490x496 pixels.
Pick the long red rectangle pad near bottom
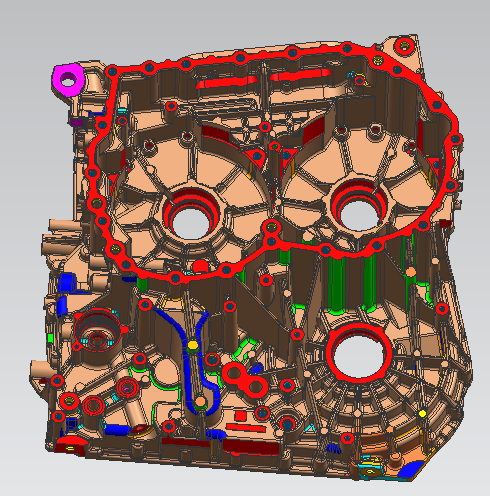point(246,428)
